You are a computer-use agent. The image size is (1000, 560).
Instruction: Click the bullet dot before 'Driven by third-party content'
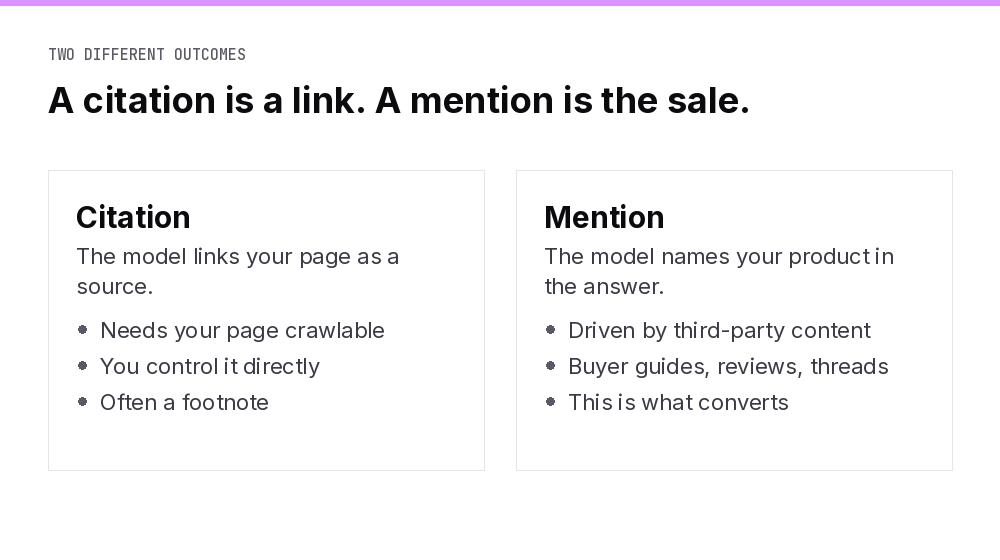tap(551, 330)
